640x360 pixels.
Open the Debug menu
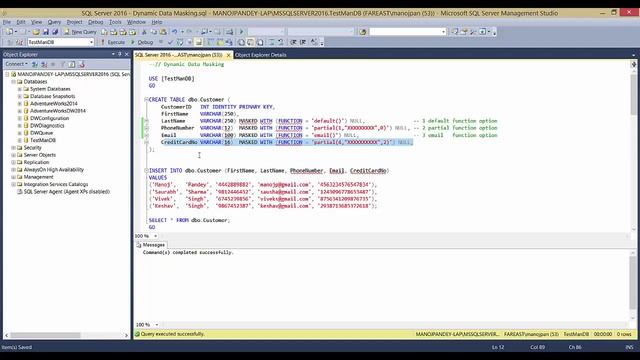[96, 22]
